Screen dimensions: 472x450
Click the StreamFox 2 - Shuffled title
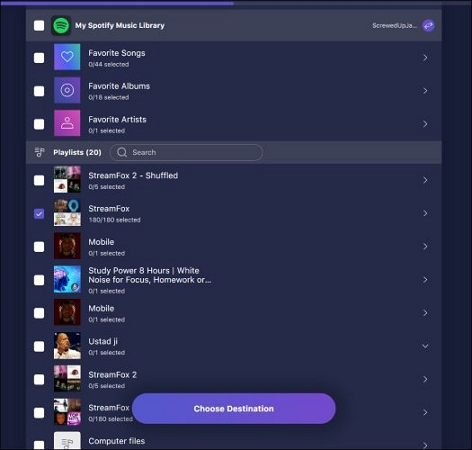point(133,175)
